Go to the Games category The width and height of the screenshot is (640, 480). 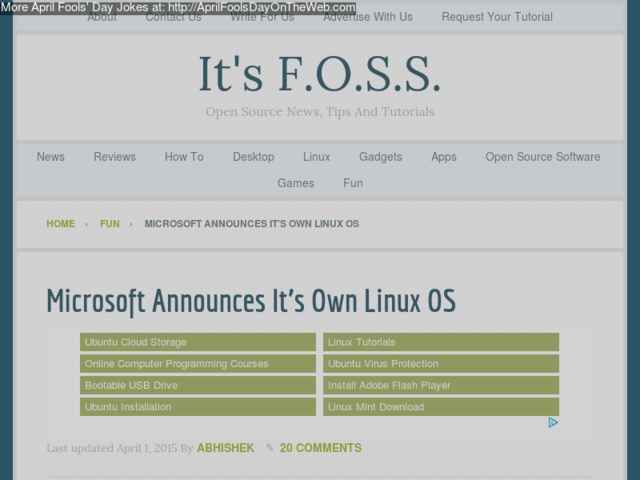pos(296,183)
